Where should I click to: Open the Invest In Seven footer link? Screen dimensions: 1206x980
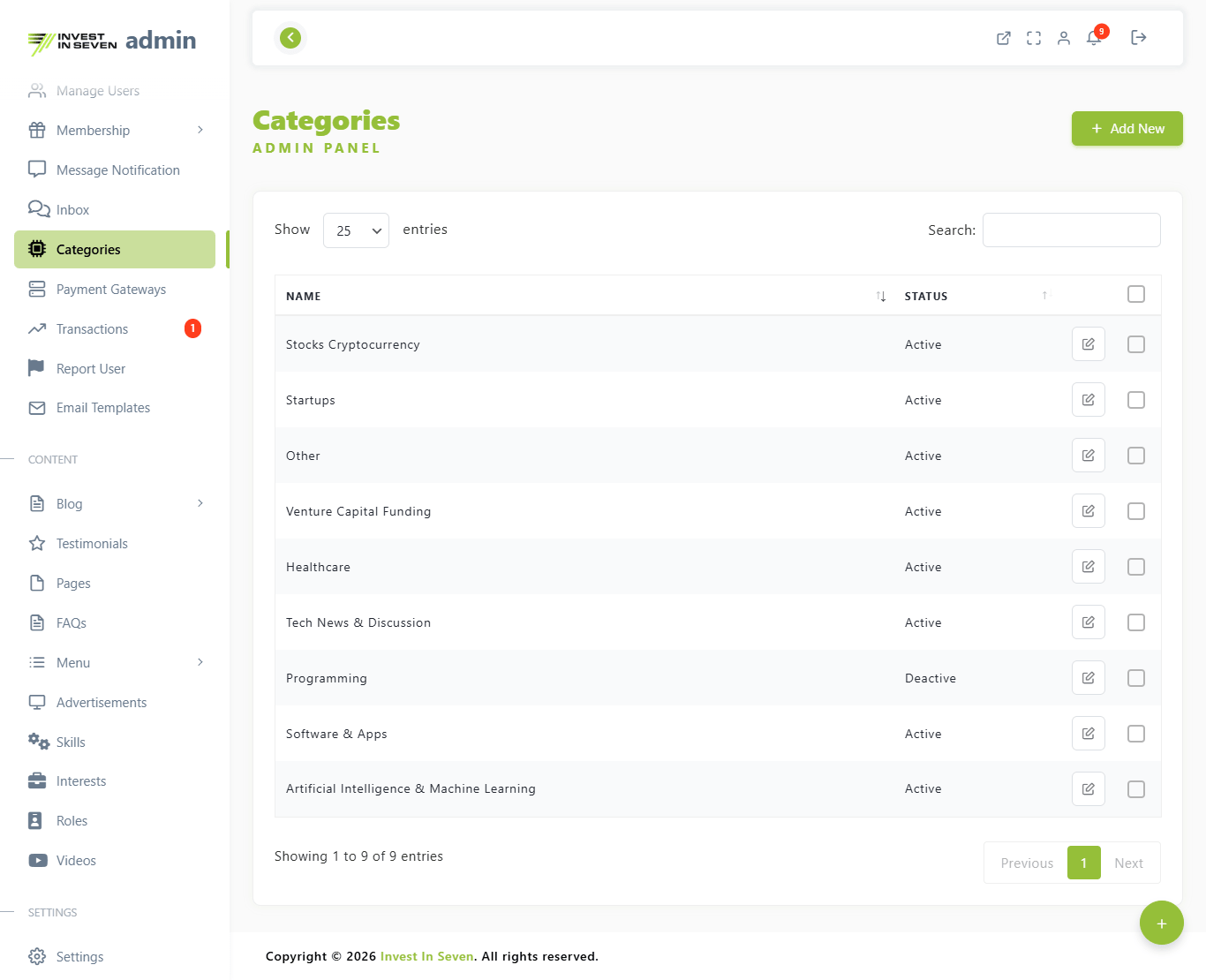pyautogui.click(x=426, y=956)
